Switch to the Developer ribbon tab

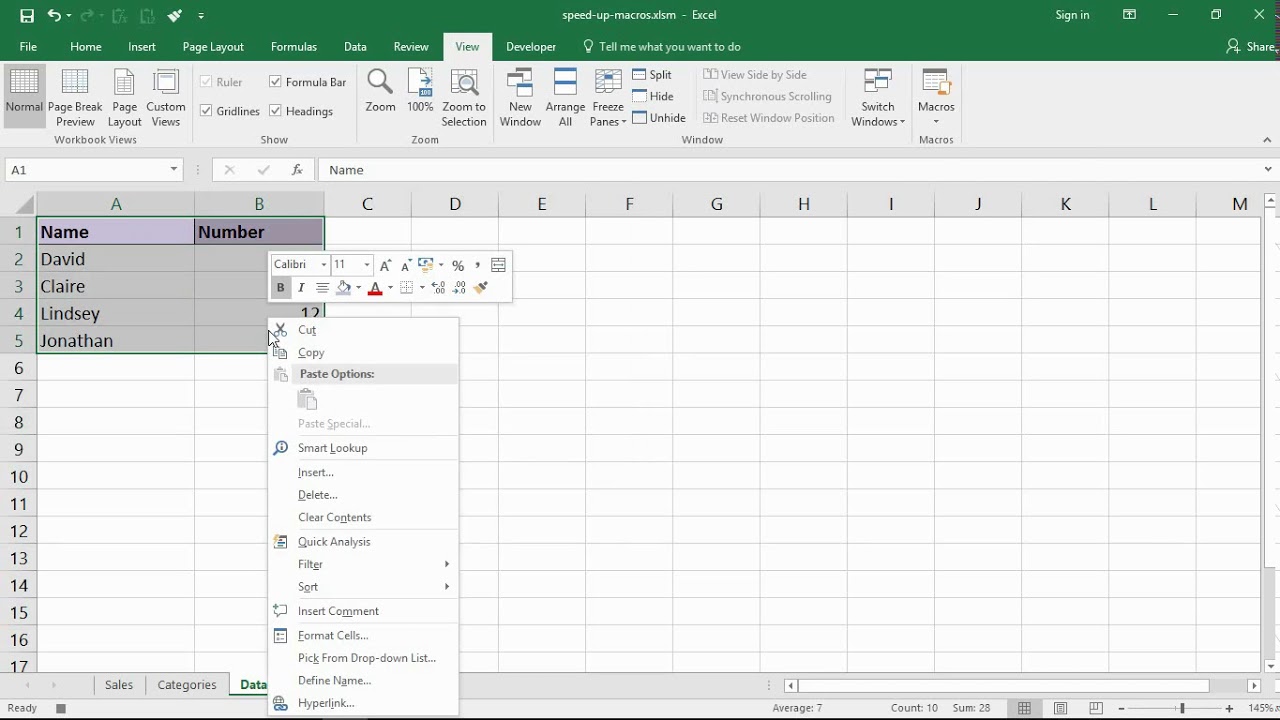coord(530,46)
